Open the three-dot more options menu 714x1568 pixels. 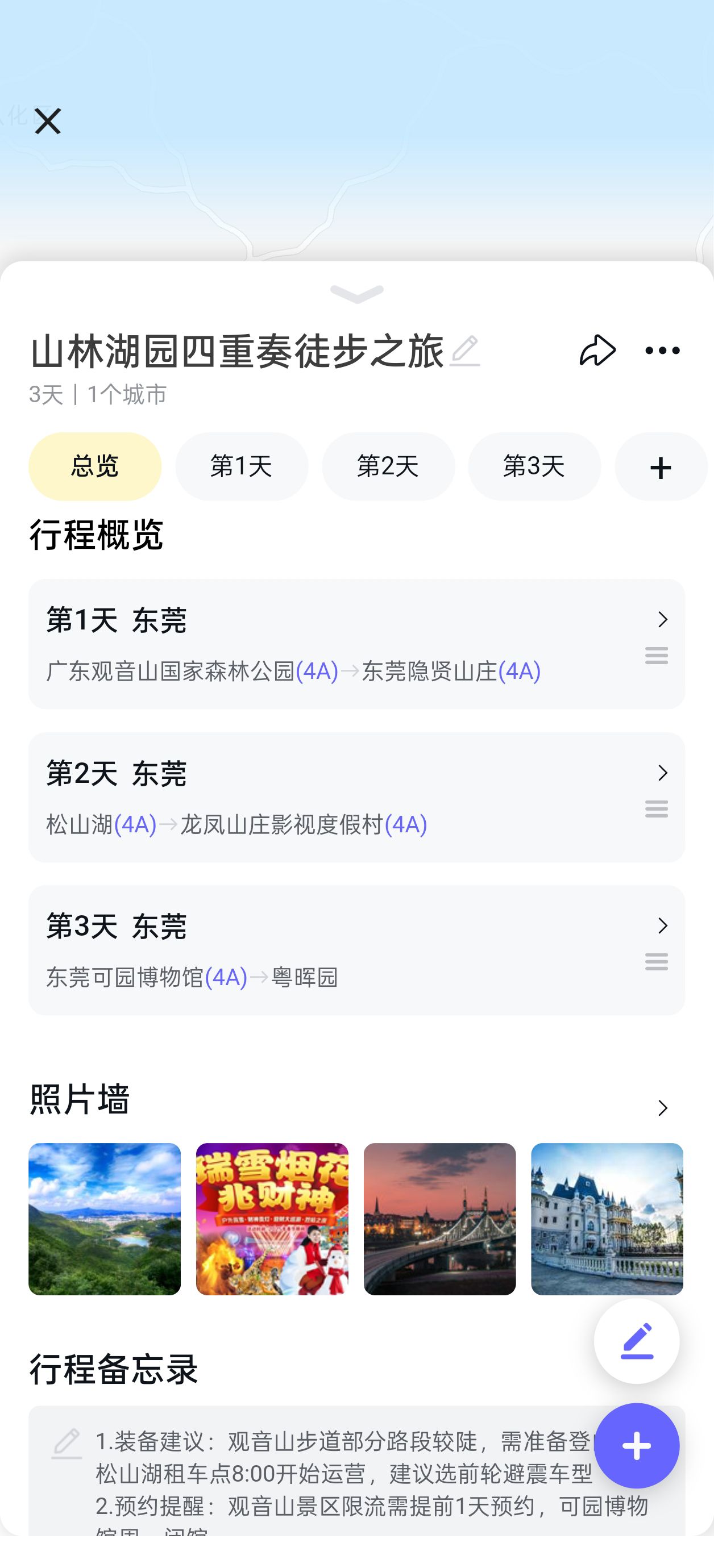point(662,351)
